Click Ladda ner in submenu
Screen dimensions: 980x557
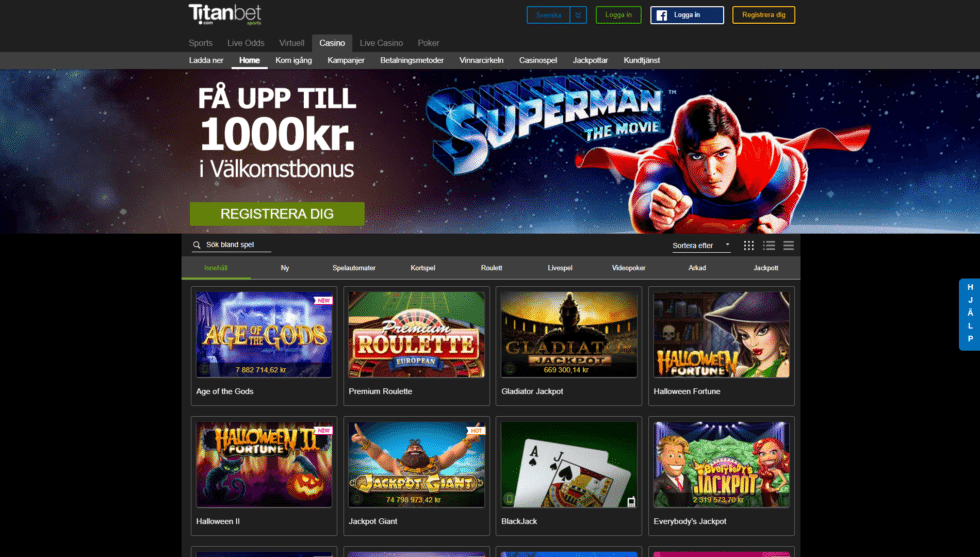(x=206, y=61)
